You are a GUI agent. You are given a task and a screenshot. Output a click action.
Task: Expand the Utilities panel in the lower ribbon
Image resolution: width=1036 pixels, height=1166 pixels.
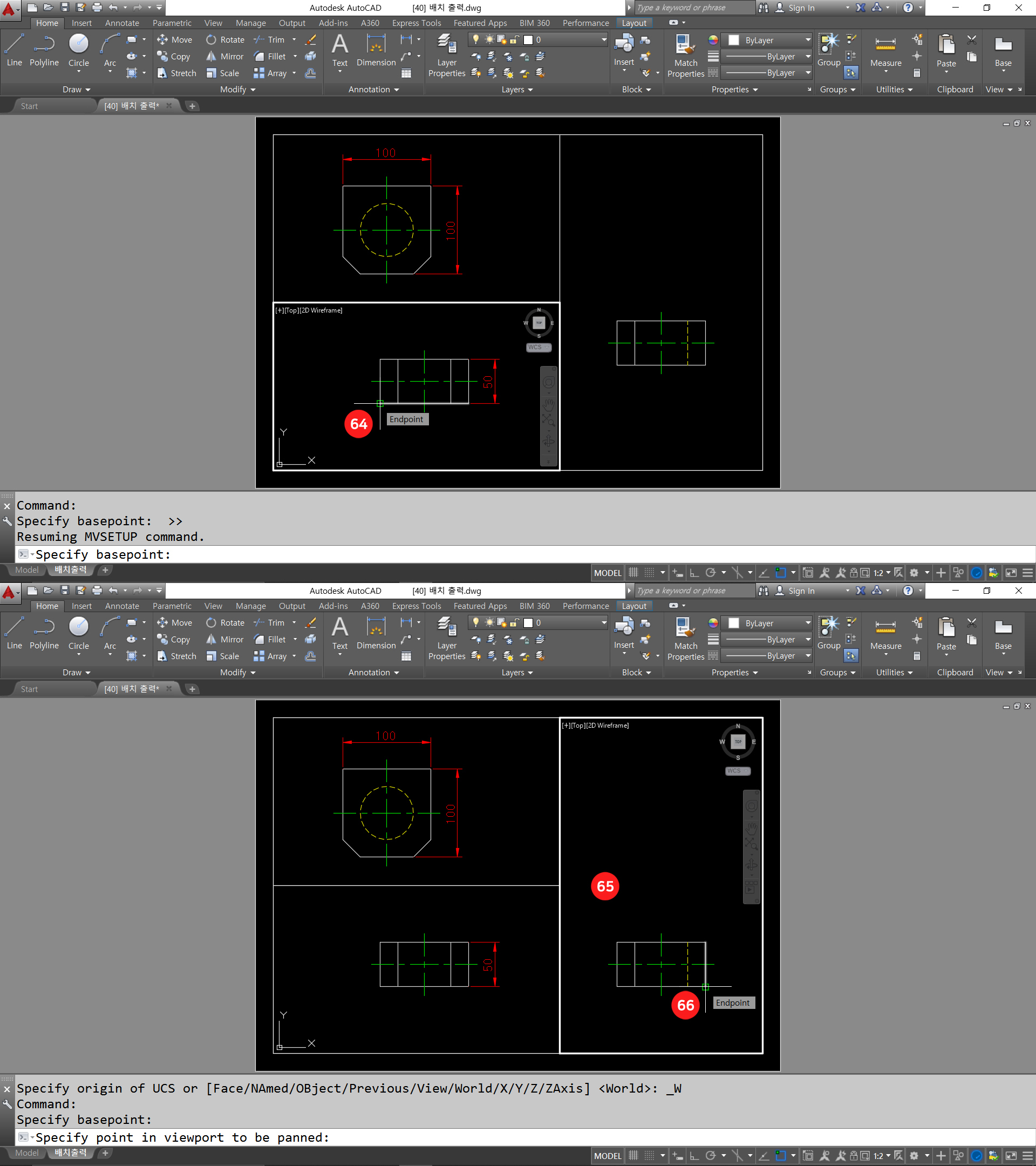(x=894, y=673)
